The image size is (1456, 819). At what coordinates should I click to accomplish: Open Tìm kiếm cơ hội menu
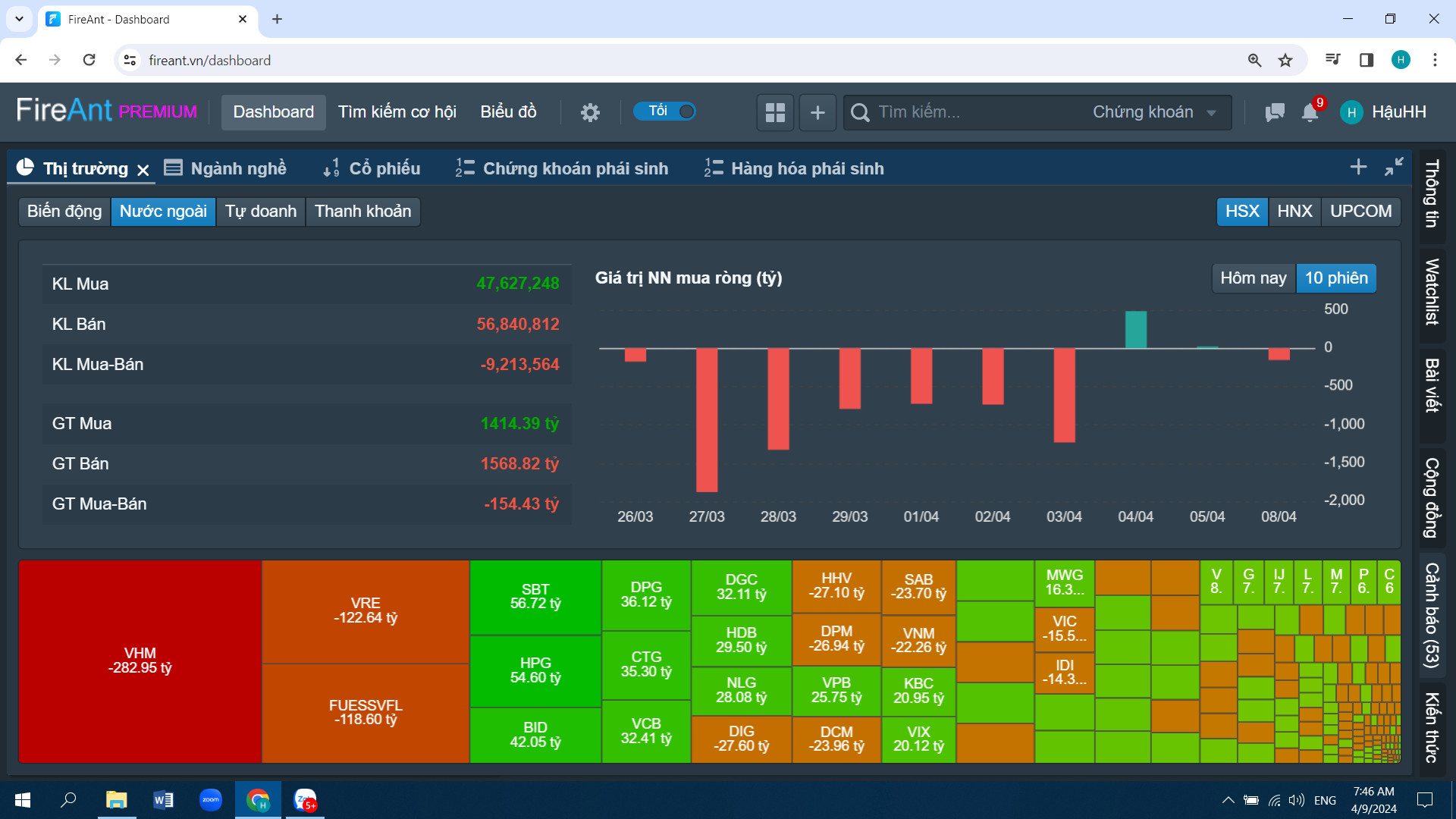point(397,112)
